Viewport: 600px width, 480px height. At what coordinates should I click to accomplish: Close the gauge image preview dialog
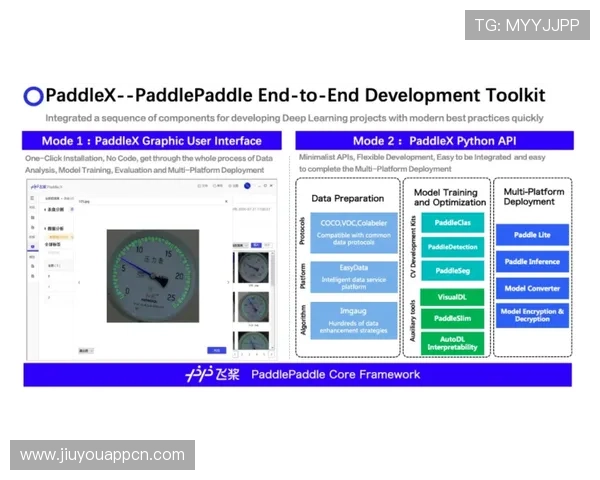click(x=227, y=201)
